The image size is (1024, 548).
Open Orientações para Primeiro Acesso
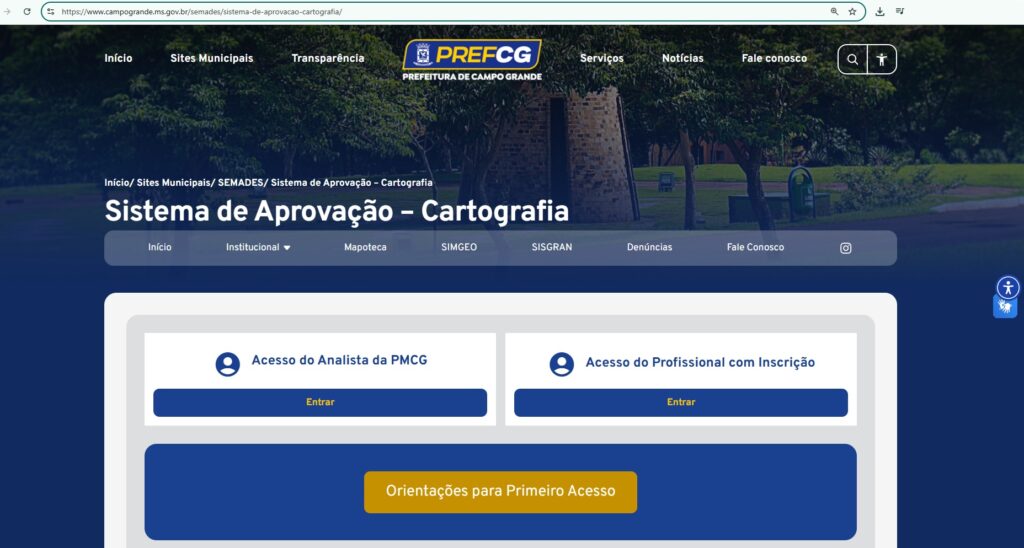[x=500, y=491]
